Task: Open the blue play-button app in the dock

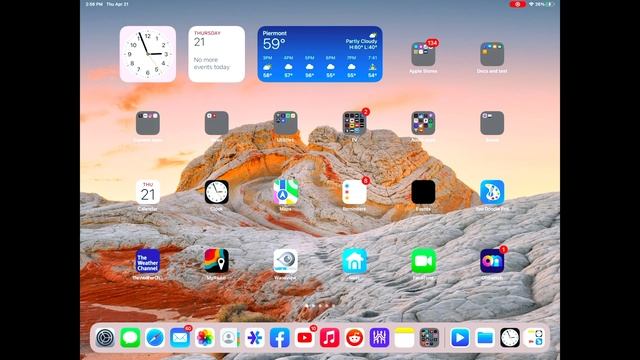Action: pyautogui.click(x=460, y=338)
